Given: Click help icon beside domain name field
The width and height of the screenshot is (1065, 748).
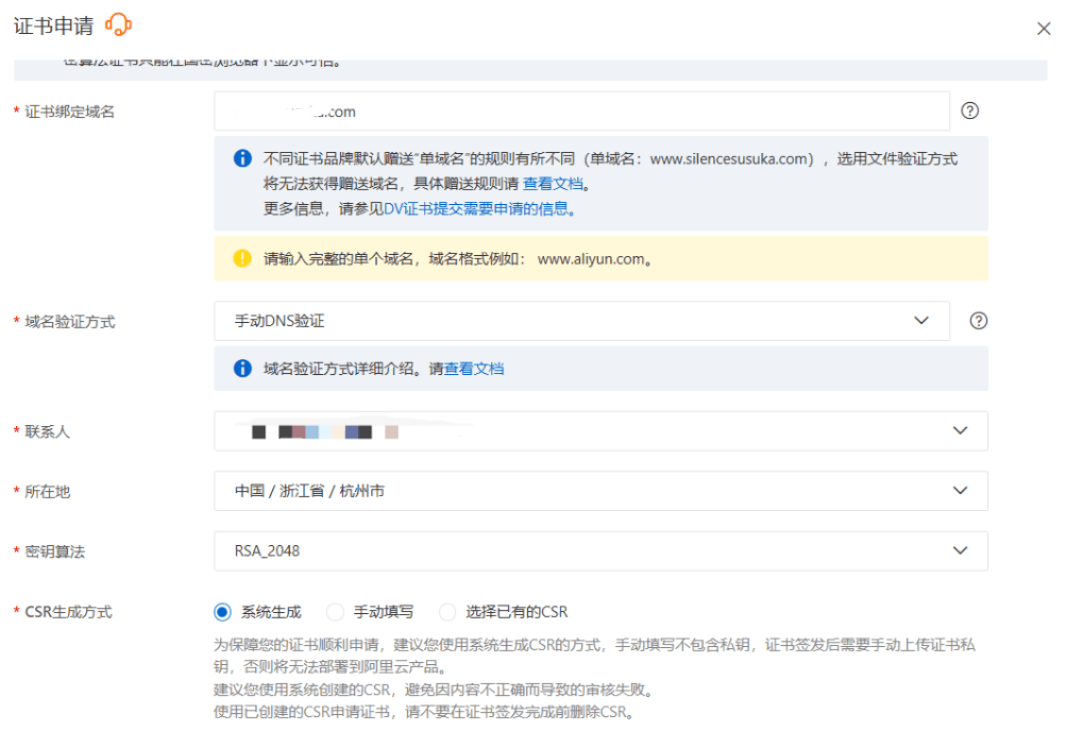Looking at the screenshot, I should click(969, 111).
